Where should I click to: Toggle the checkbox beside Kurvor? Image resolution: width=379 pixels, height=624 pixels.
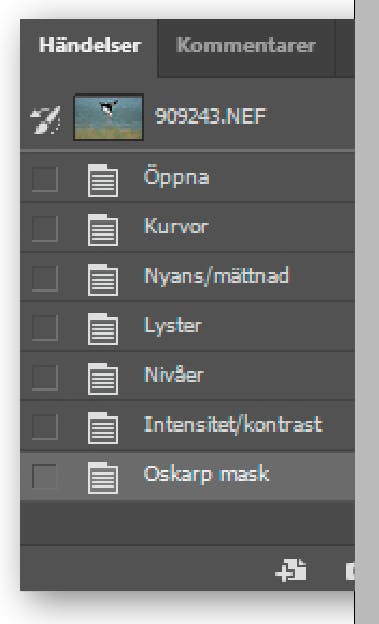[x=45, y=229]
